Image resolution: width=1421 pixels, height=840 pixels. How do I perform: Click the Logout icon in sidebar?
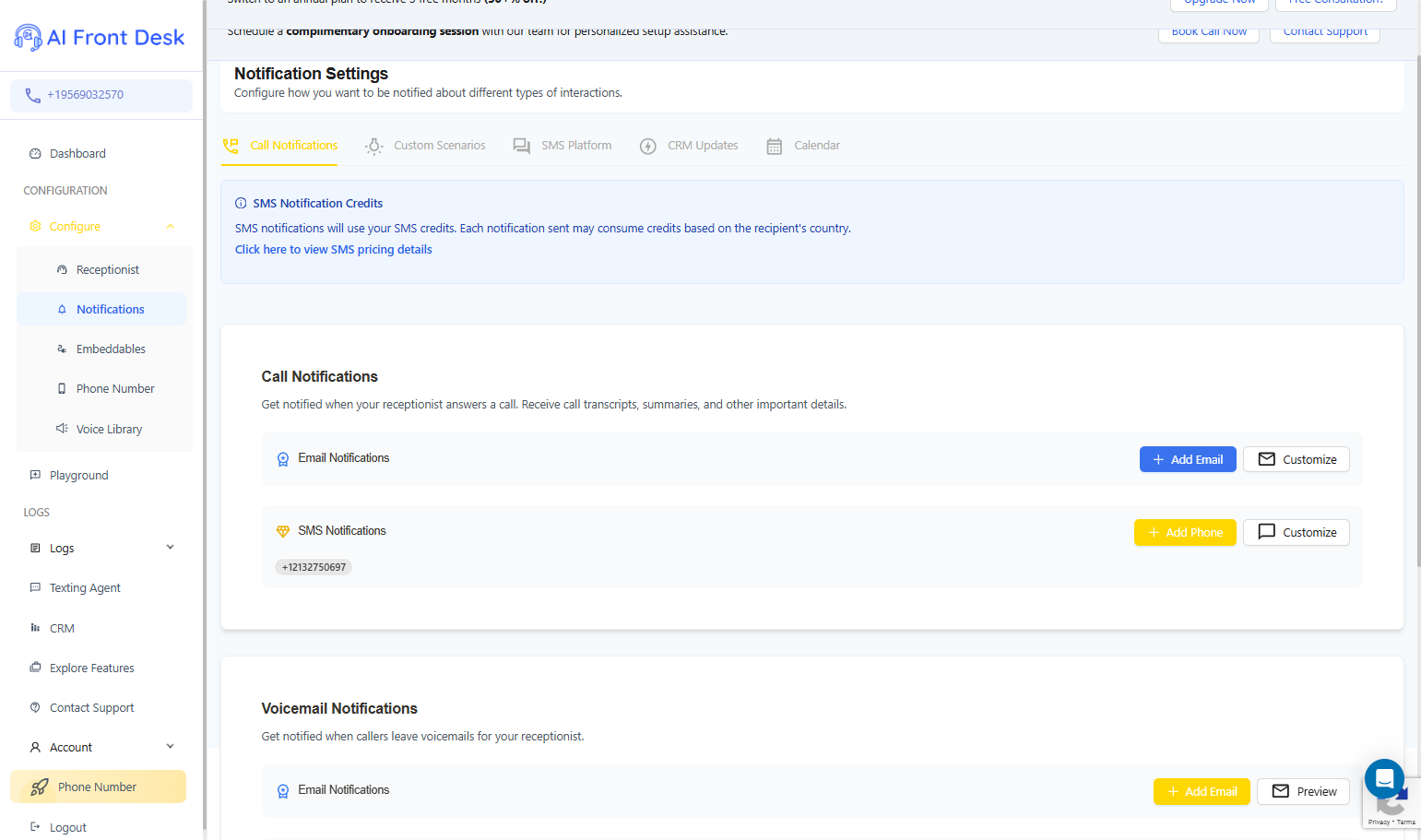point(35,827)
